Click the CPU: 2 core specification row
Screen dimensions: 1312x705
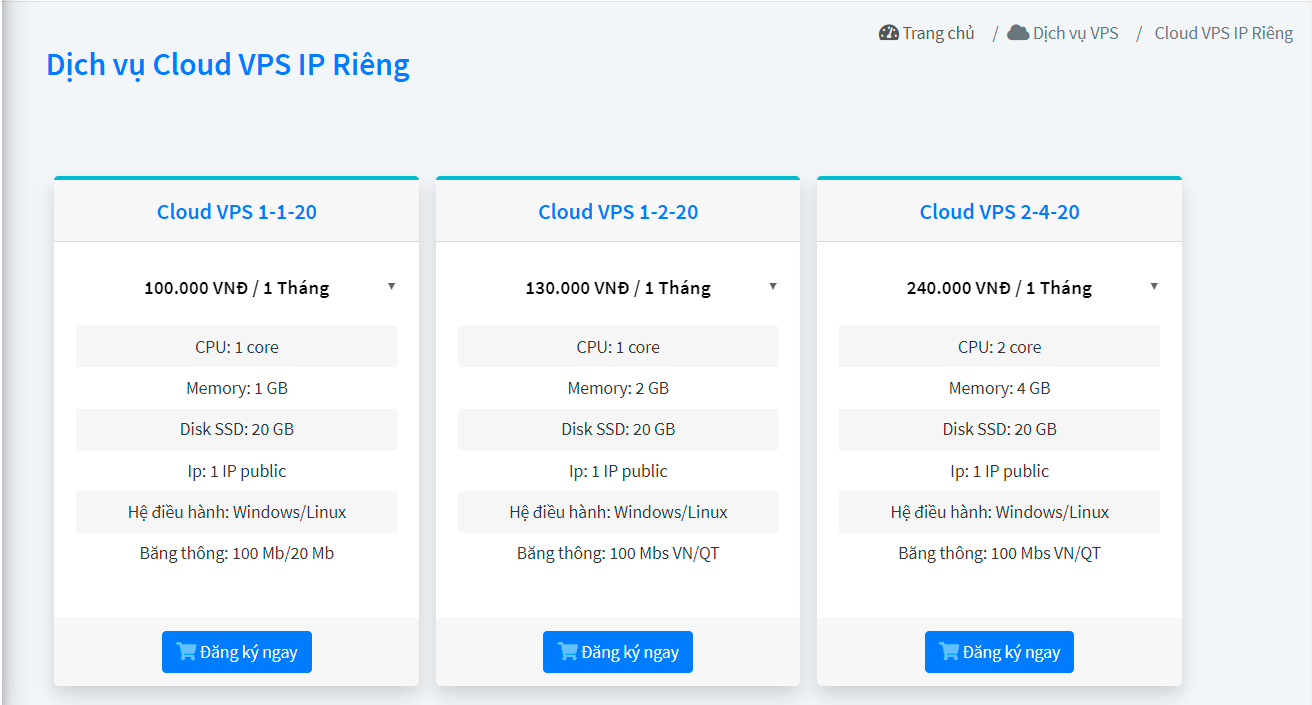coord(999,347)
